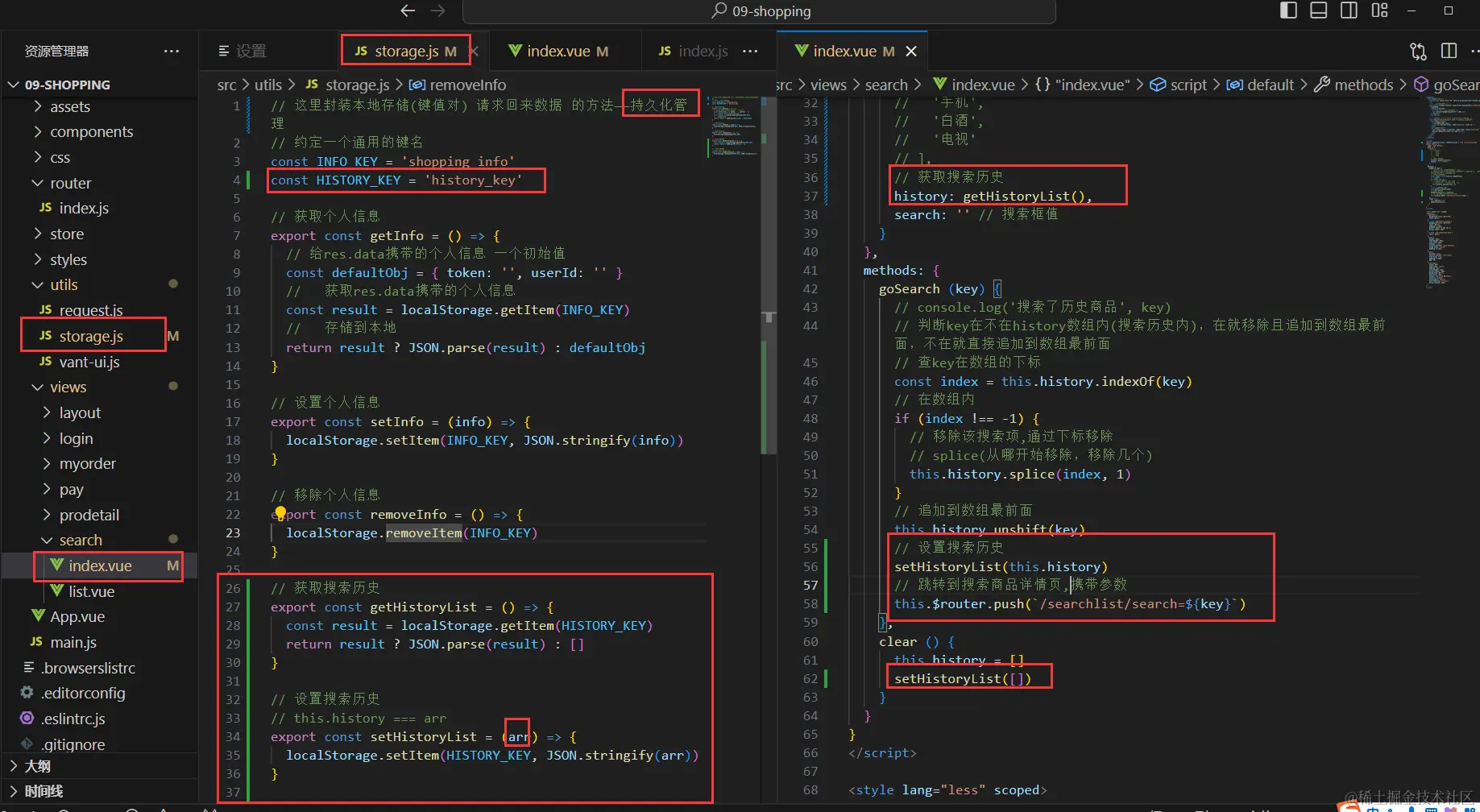This screenshot has width=1480, height=812.
Task: Open the customize layout icon
Action: [1380, 10]
